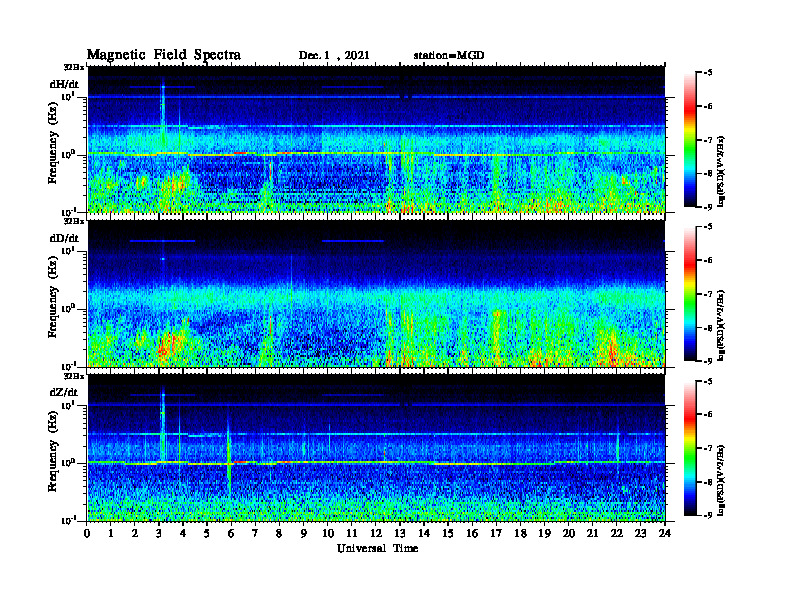The width and height of the screenshot is (792, 612).
Task: Click the 'Magnetic Field Spectra' title
Action: tap(164, 55)
